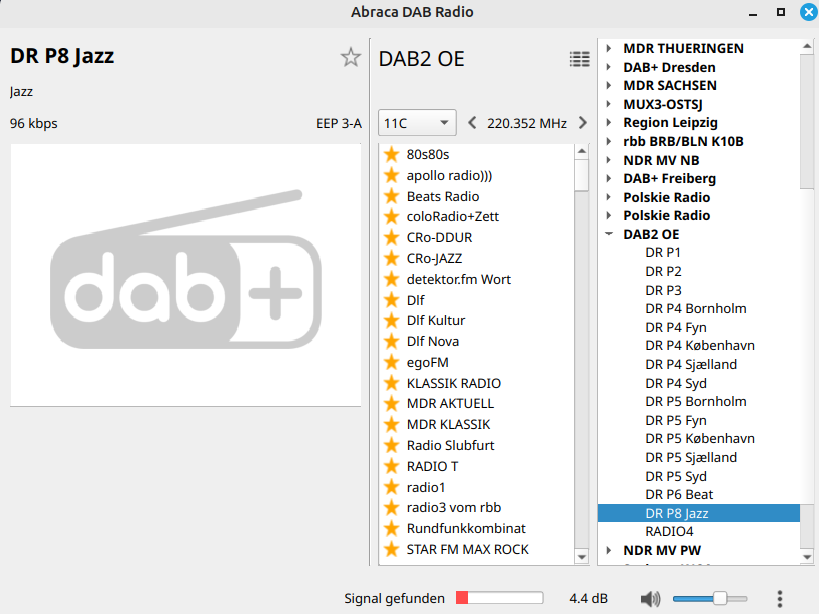Expand the MDR THUERINGEN ensemble
This screenshot has width=819, height=614.
coord(609,48)
